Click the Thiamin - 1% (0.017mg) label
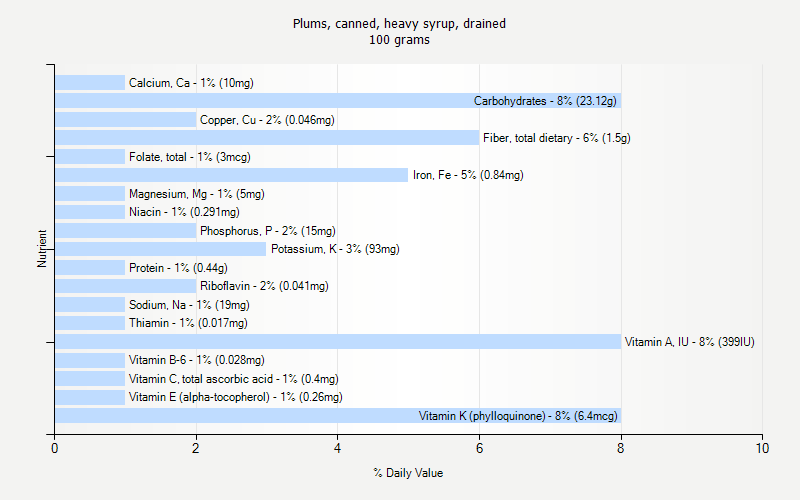This screenshot has width=800, height=500. coord(188,323)
